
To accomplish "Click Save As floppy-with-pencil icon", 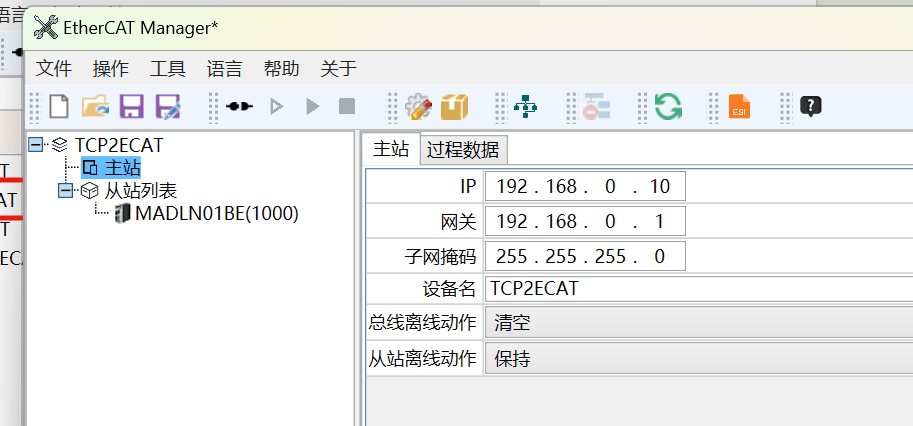I will tap(168, 107).
